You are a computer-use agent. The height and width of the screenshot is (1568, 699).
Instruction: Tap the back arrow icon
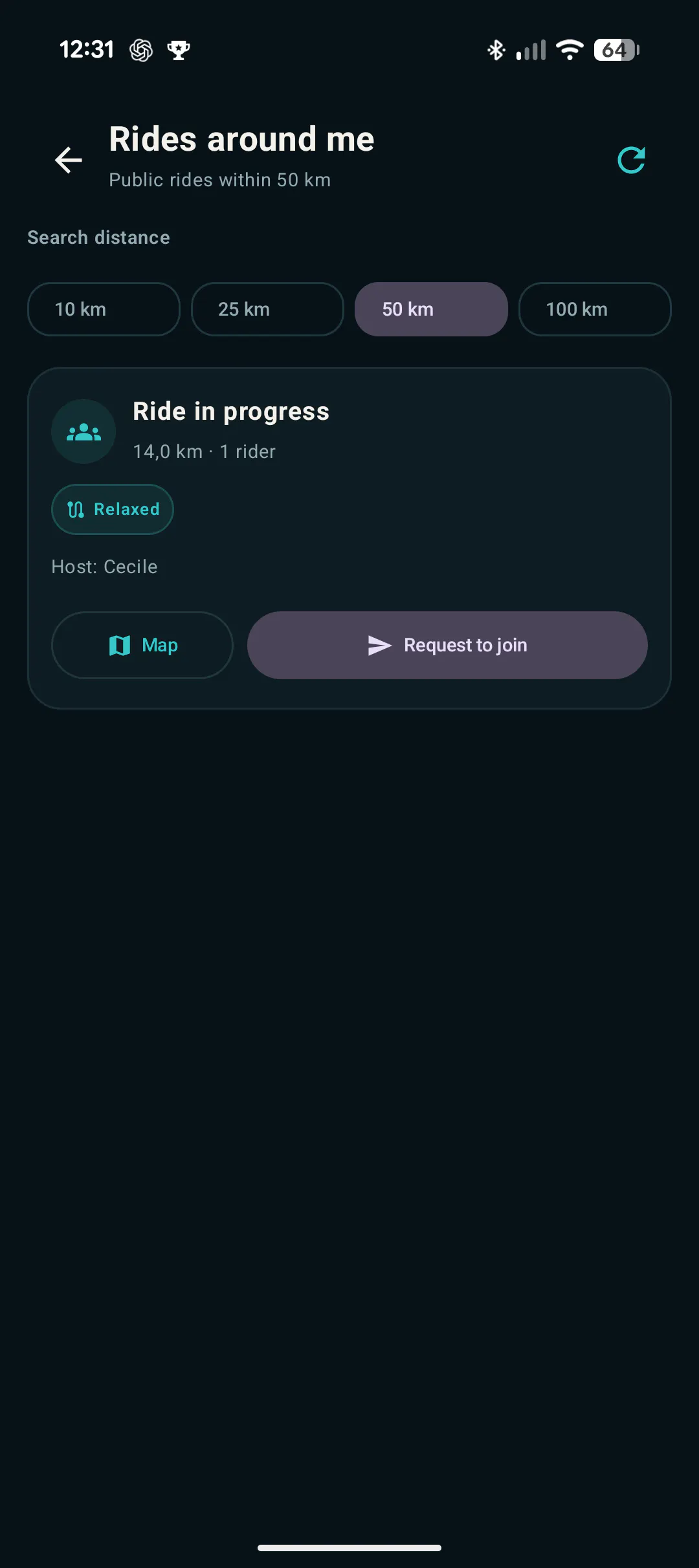pyautogui.click(x=69, y=160)
